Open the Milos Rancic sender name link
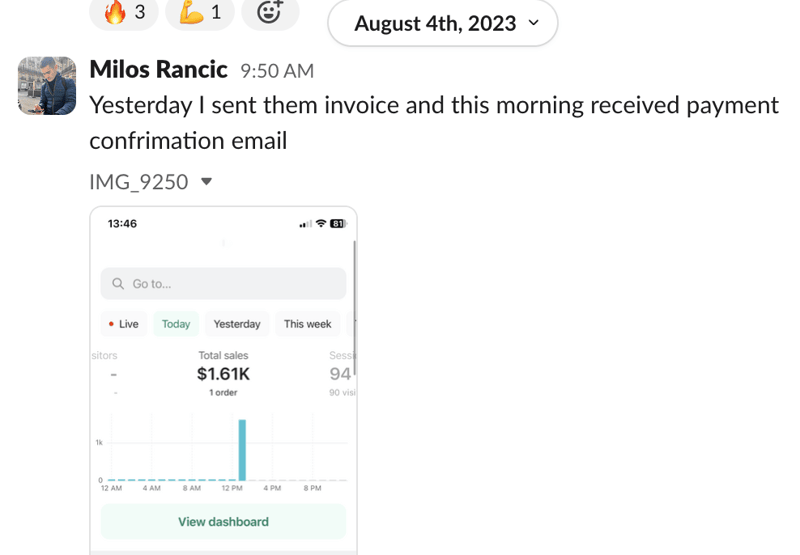This screenshot has height=555, width=800. tap(158, 69)
